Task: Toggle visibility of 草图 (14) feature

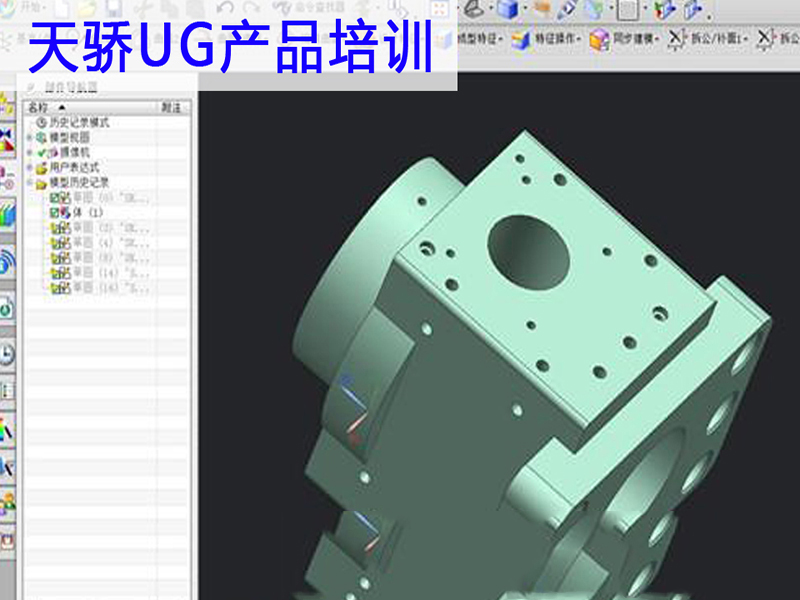Action: [56, 273]
